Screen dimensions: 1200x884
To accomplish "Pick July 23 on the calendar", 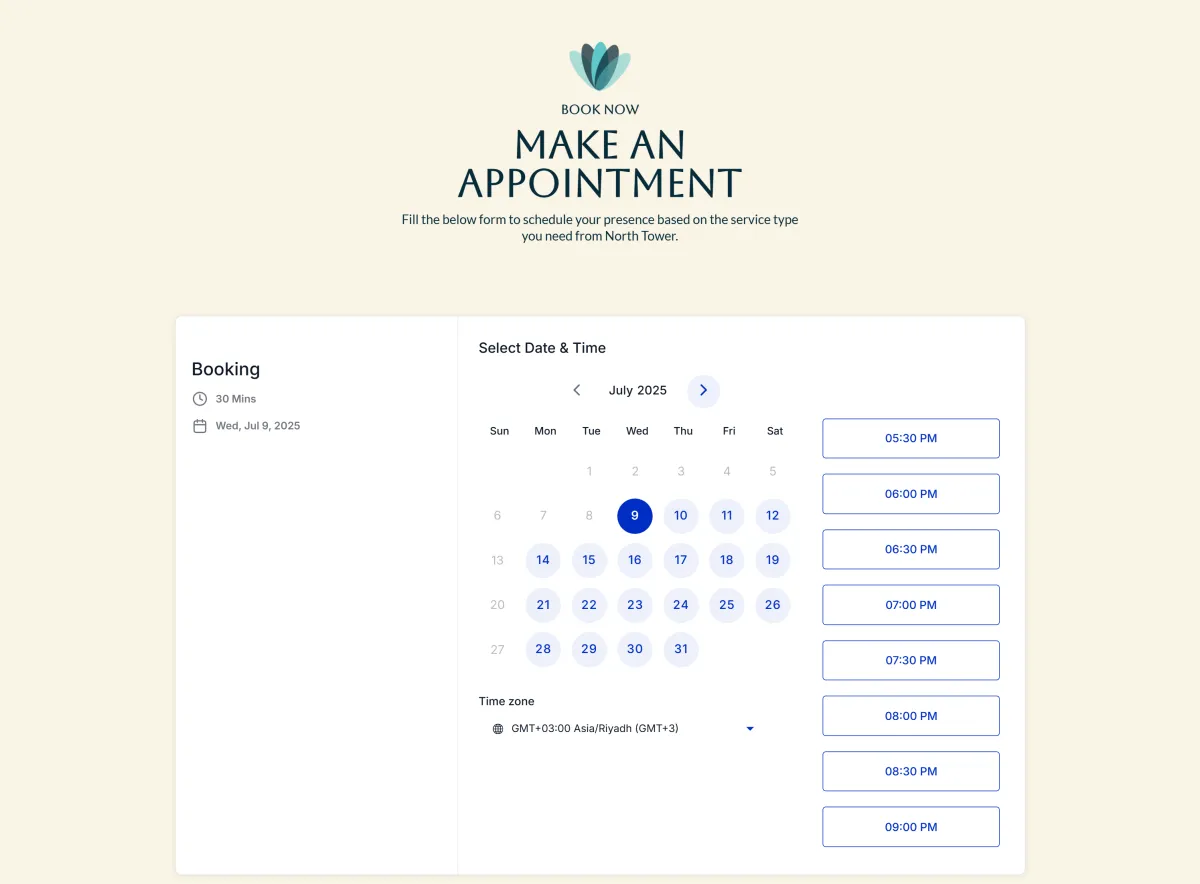I will click(635, 605).
